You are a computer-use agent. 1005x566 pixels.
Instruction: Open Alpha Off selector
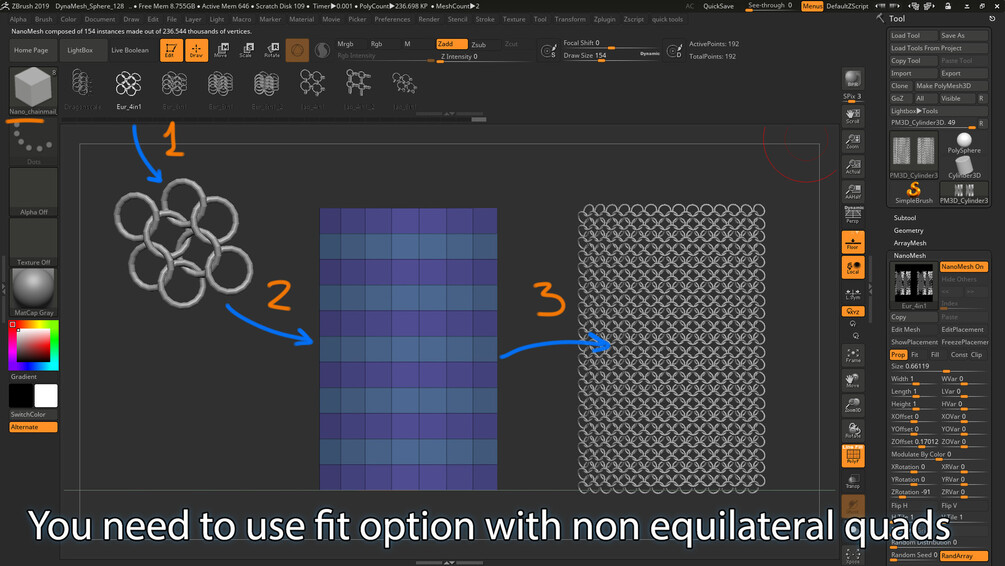pyautogui.click(x=33, y=192)
